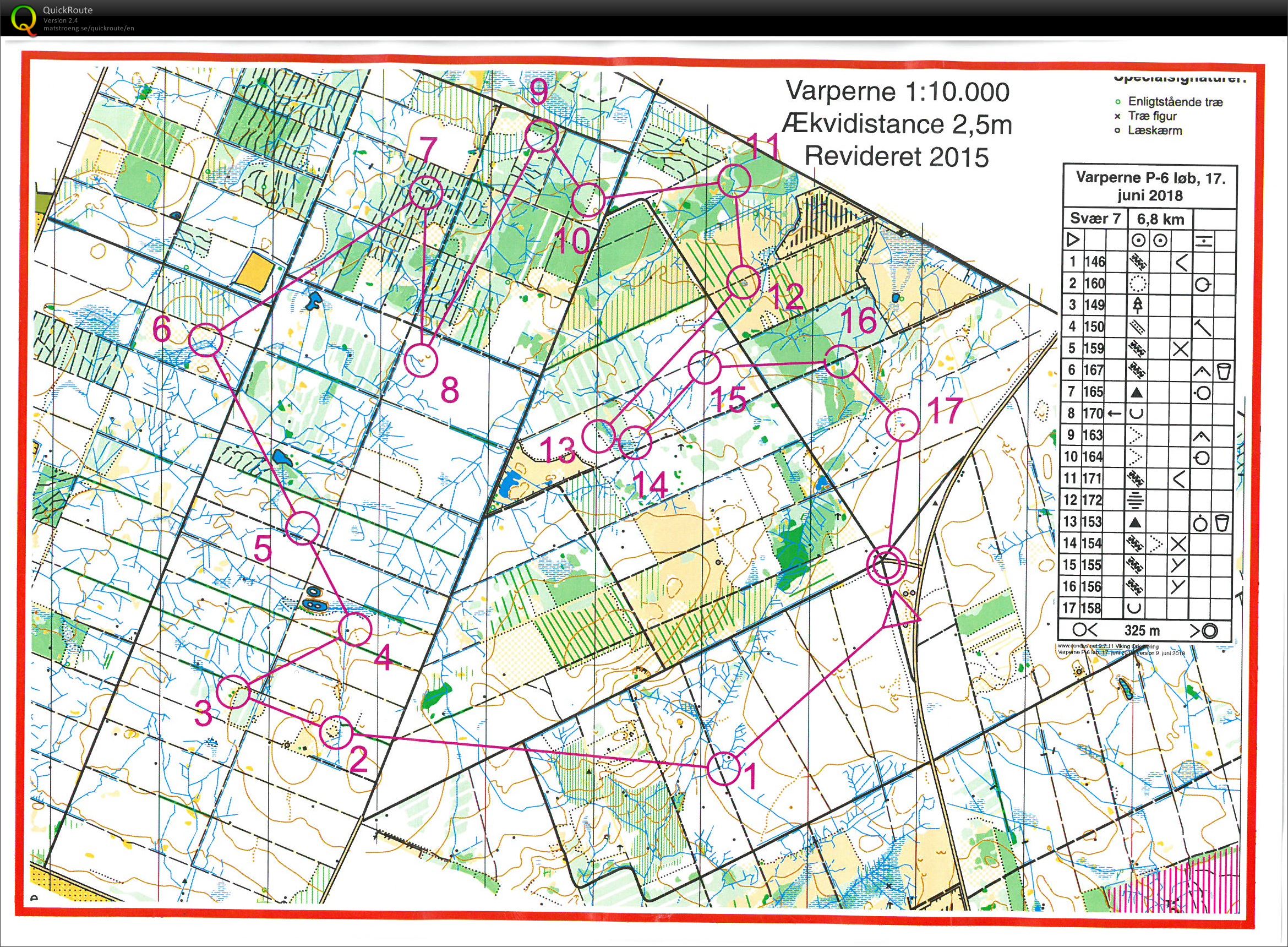
Task: Select control circle 10 on the map
Action: 589,200
